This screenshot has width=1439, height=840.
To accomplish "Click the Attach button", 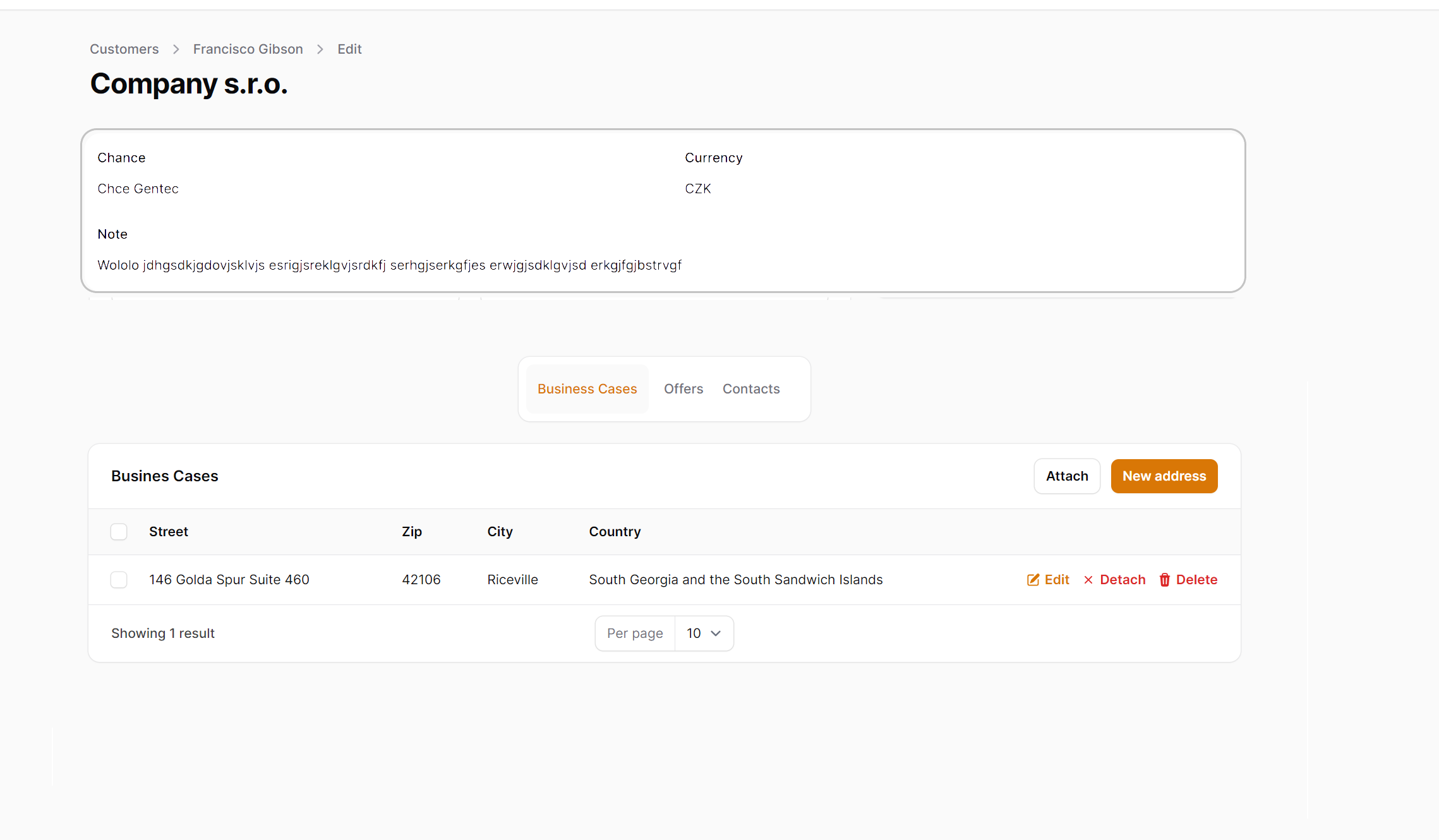I will pos(1067,476).
